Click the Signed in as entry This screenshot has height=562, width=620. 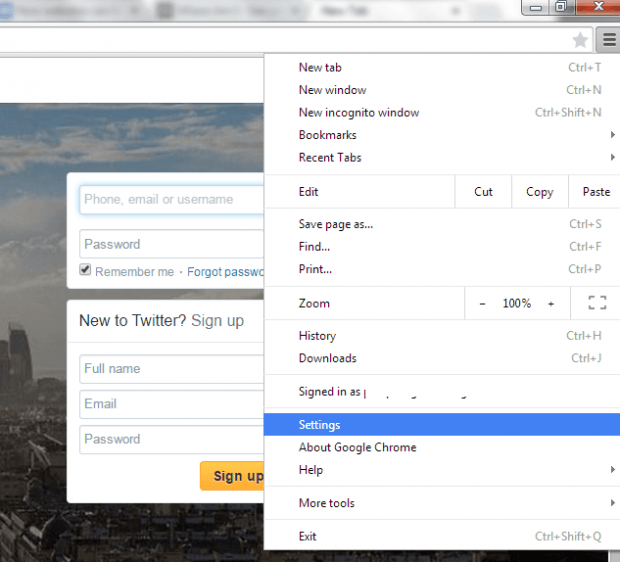coord(442,392)
